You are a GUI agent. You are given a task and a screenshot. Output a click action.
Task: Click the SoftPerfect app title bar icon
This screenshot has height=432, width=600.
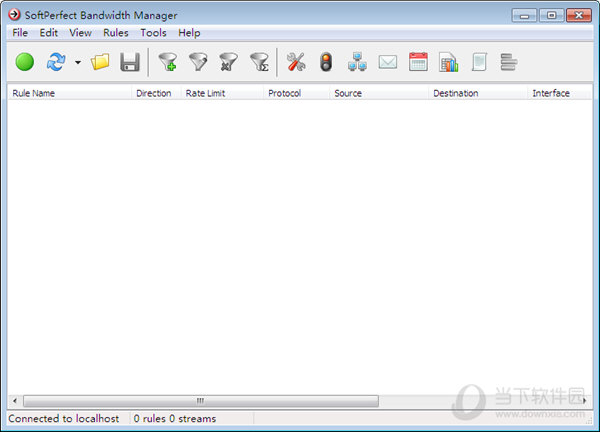tap(14, 15)
